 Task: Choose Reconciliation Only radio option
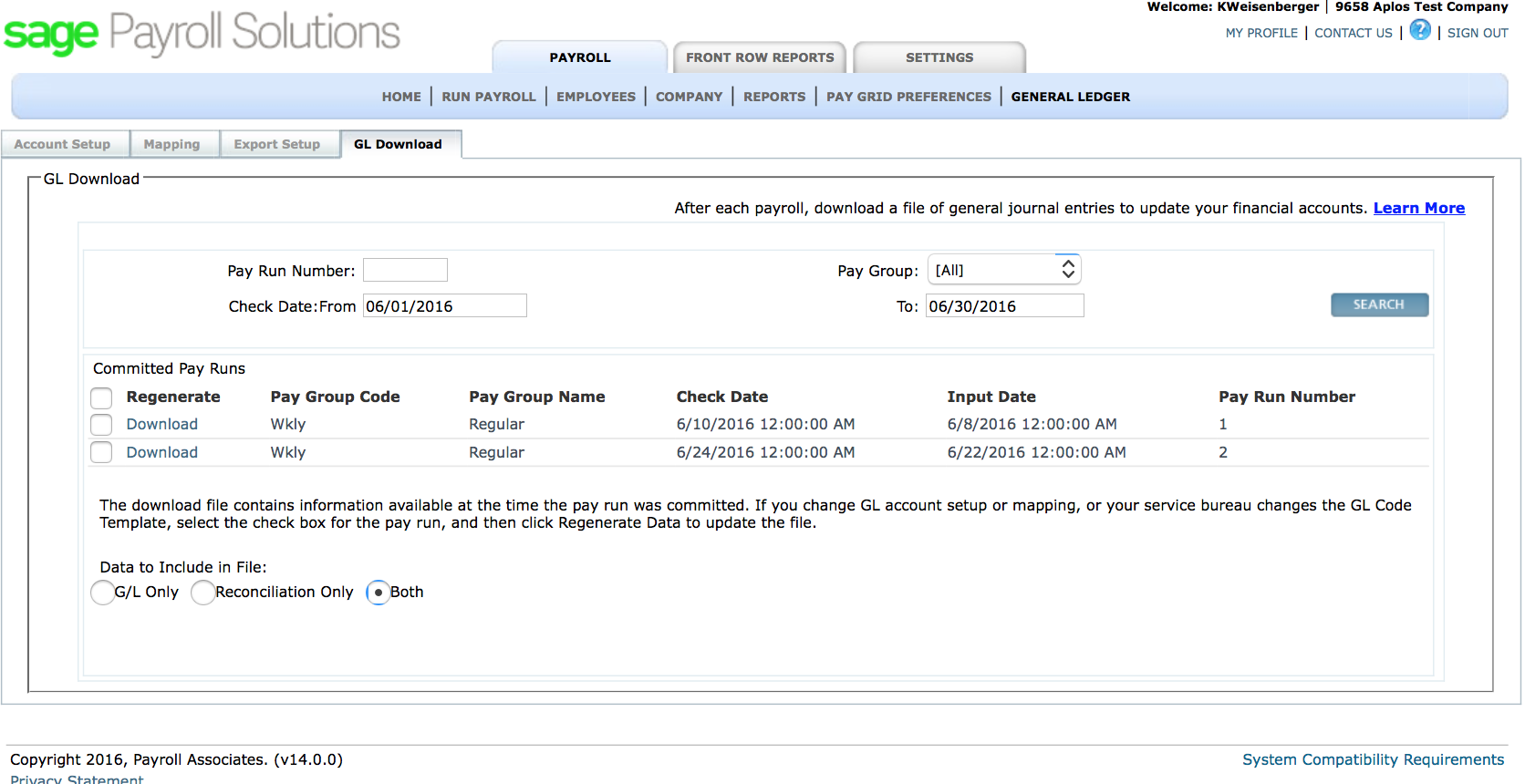point(203,593)
